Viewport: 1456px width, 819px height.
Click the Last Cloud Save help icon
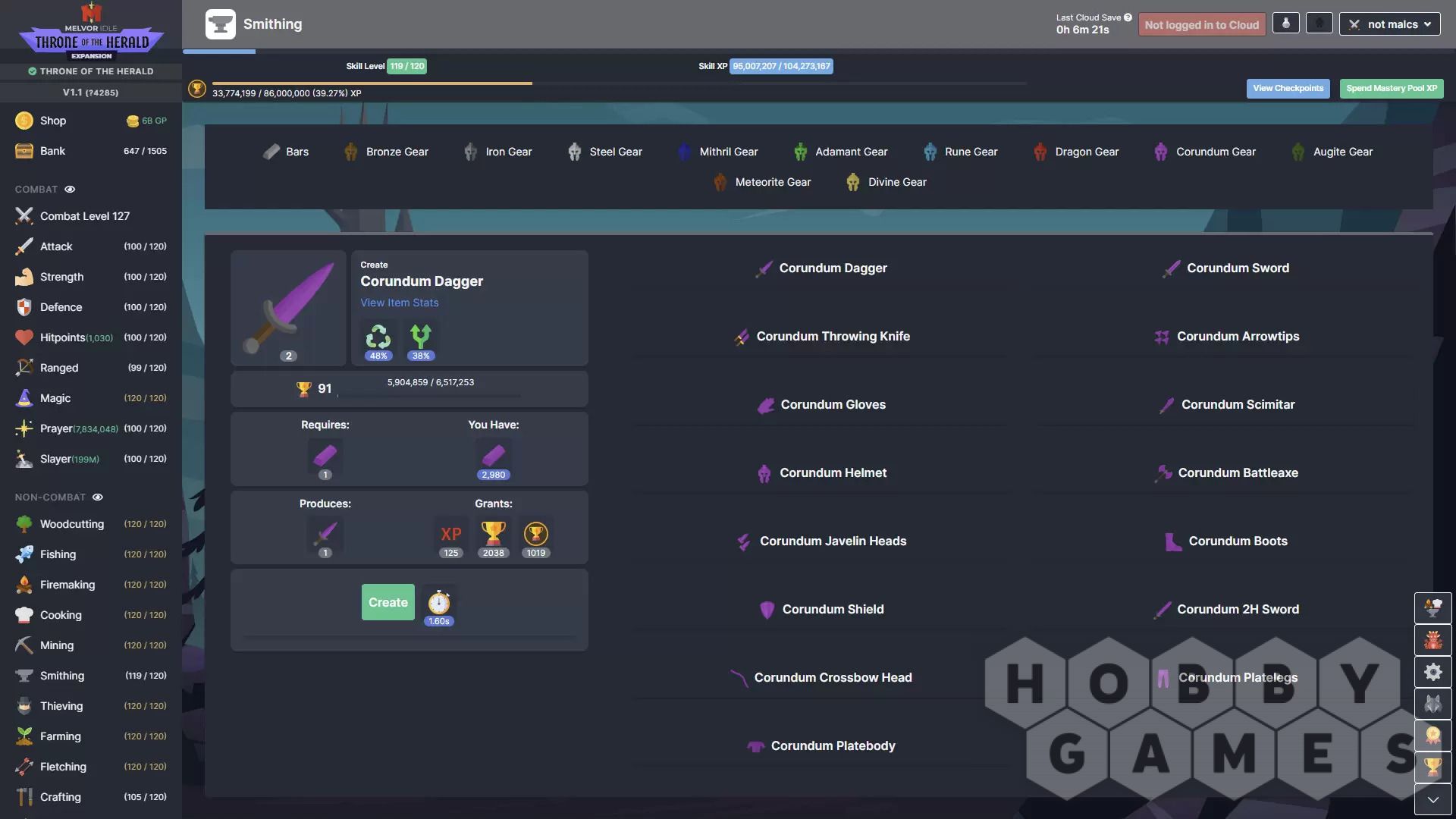[1128, 17]
